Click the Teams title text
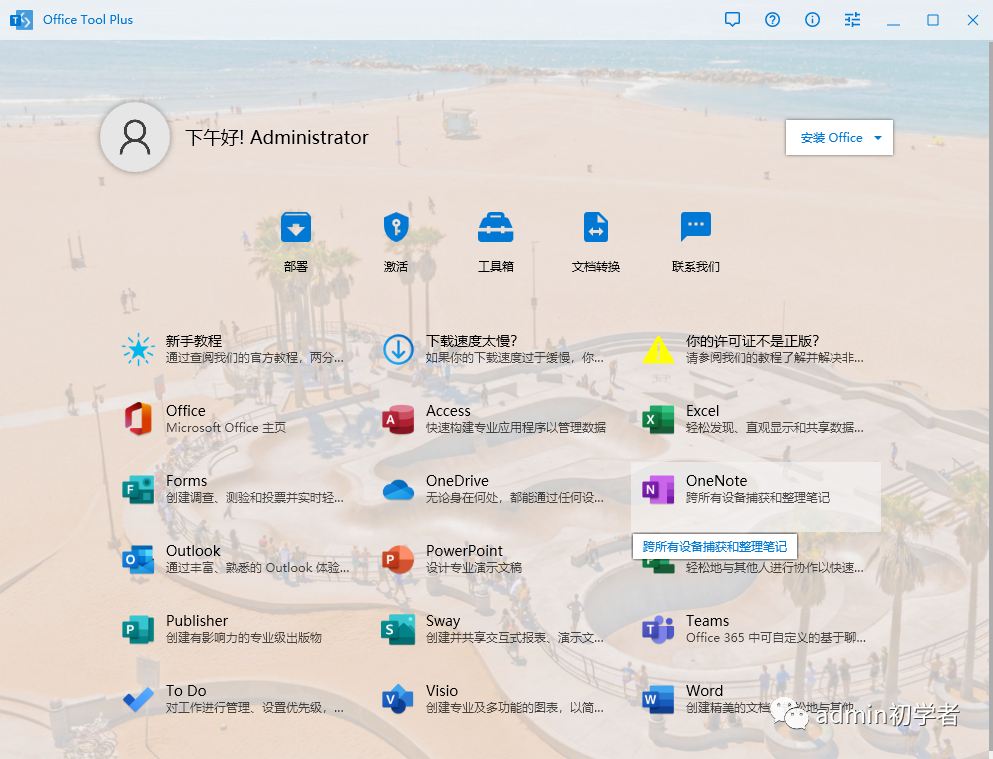The width and height of the screenshot is (993, 759). click(707, 621)
